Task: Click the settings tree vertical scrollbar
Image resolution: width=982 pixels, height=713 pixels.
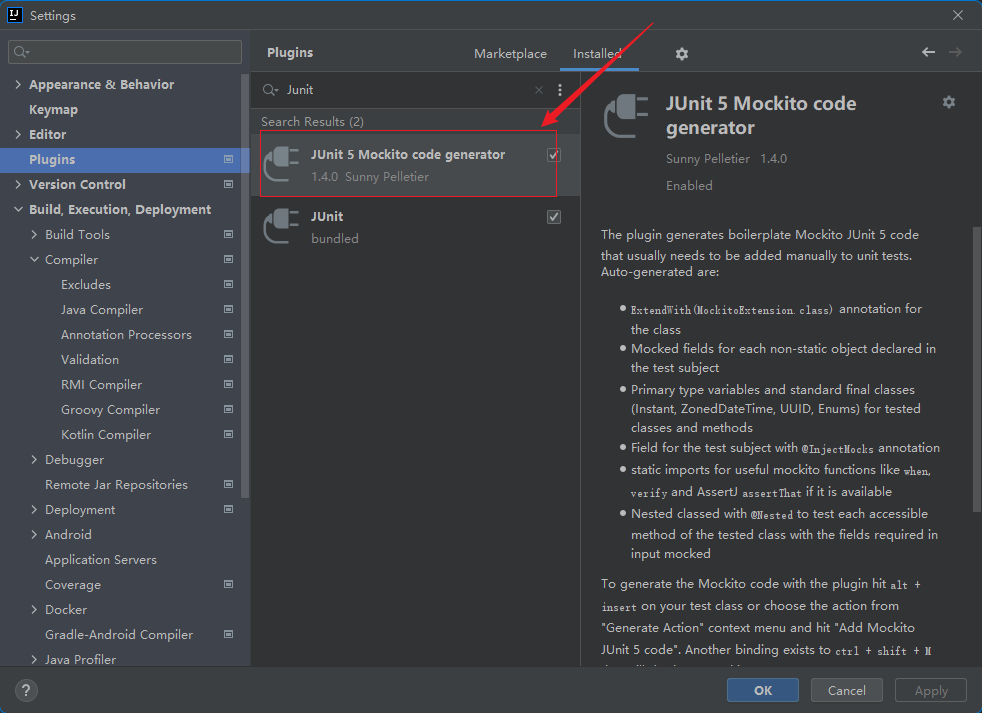Action: tap(245, 286)
